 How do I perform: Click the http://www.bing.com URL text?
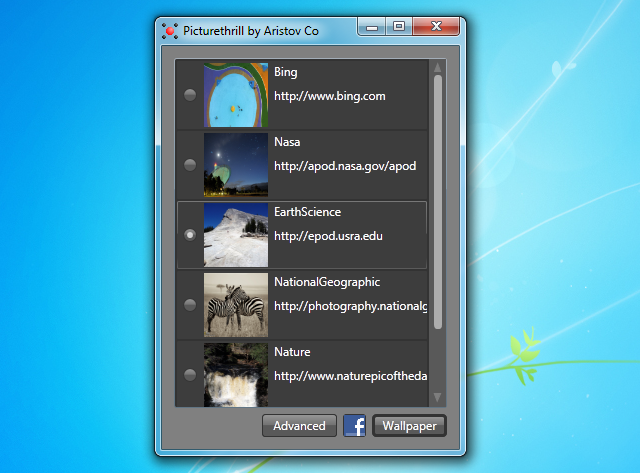click(329, 97)
